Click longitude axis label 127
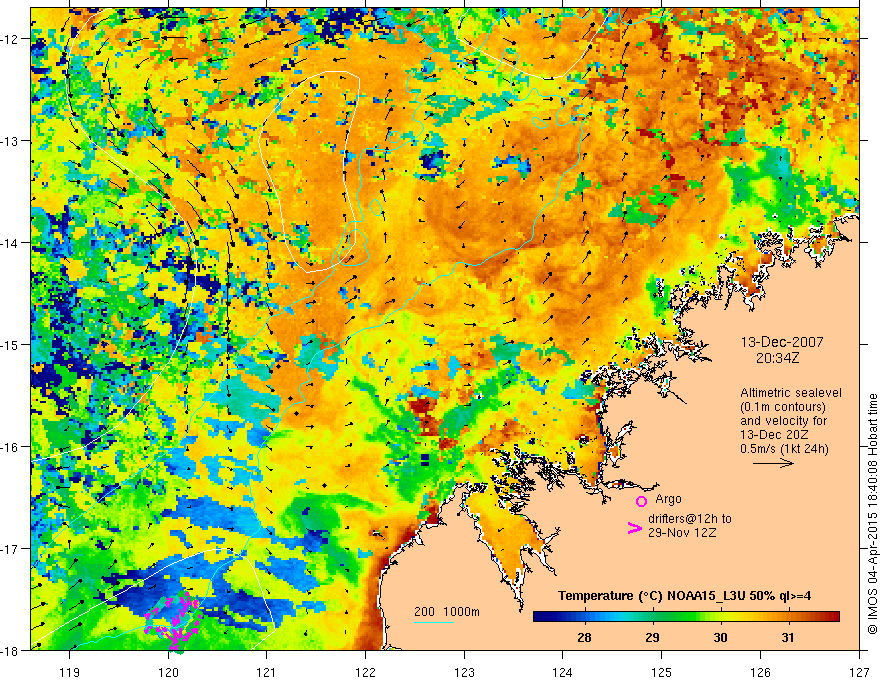Viewport: 880px width, 680px height. (x=859, y=672)
